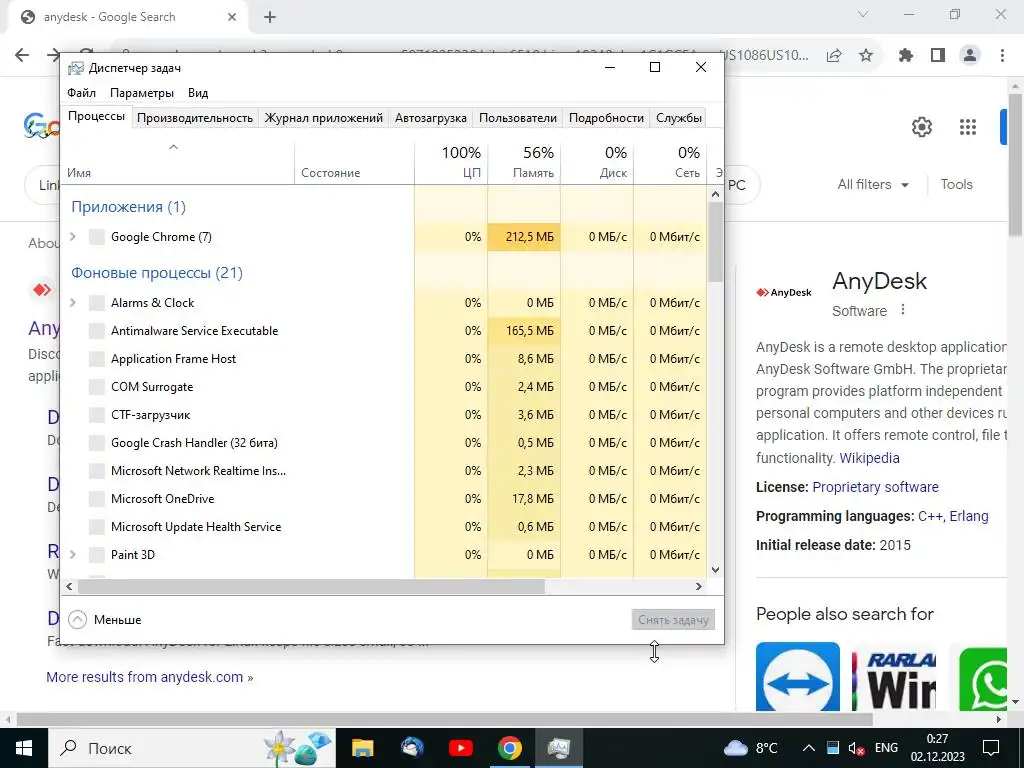The width and height of the screenshot is (1024, 768).
Task: Open the Файл menu
Action: 81,93
